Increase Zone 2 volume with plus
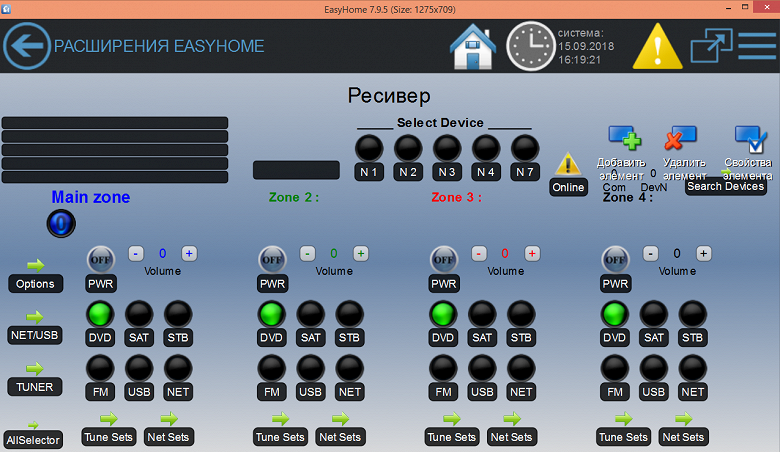 (361, 254)
